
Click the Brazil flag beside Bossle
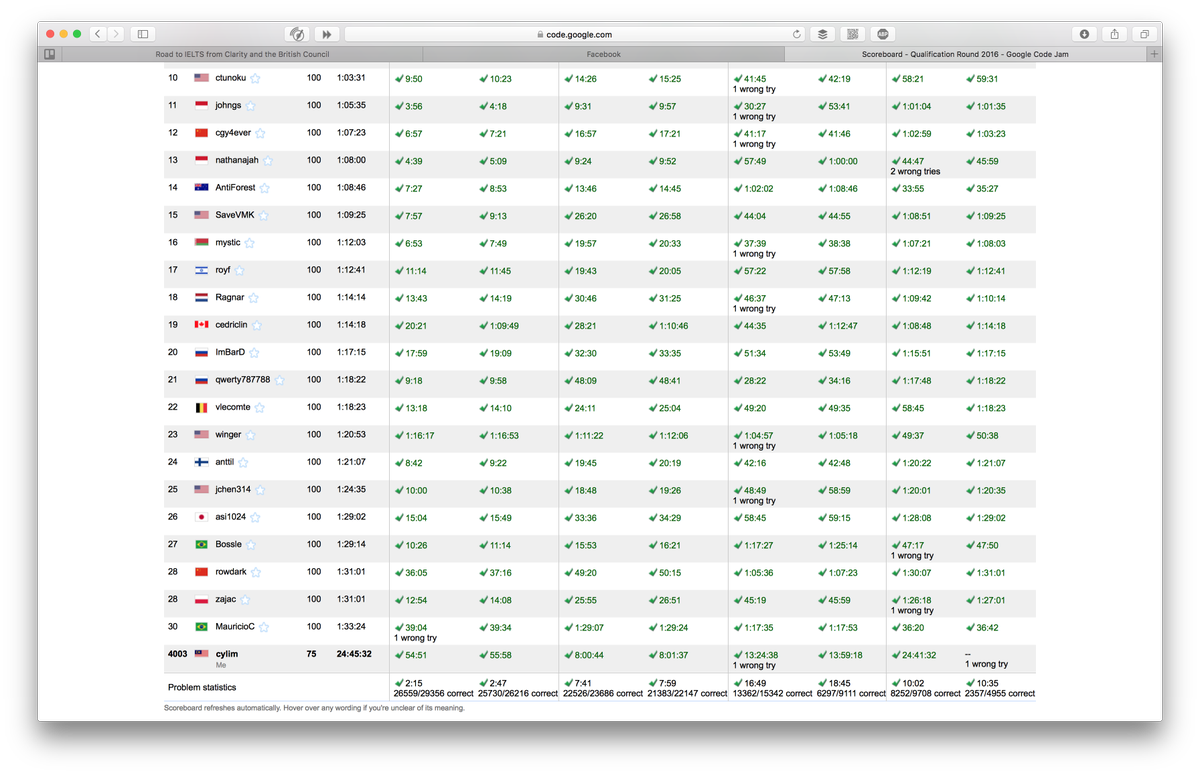(x=201, y=545)
